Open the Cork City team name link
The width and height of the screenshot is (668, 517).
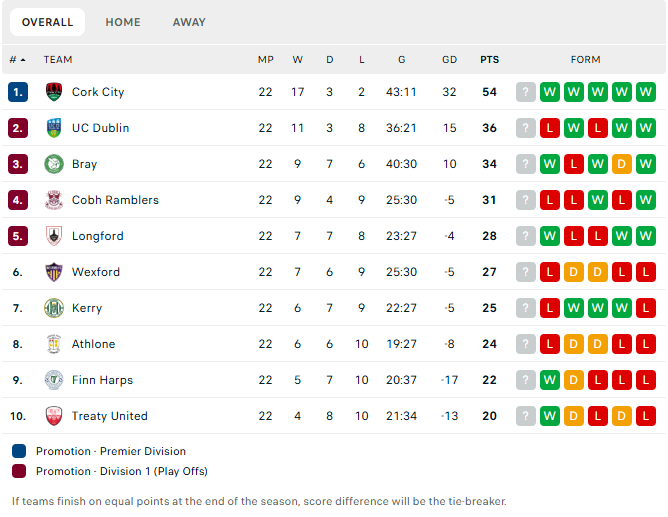pos(98,92)
